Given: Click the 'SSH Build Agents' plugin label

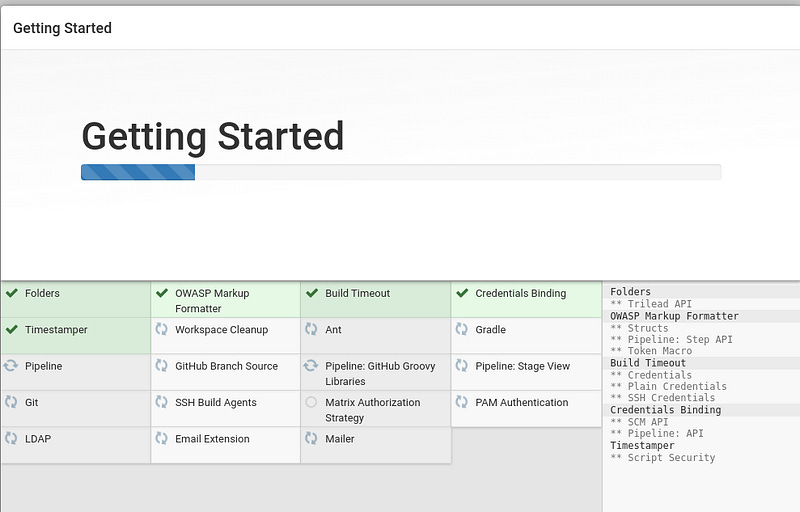Looking at the screenshot, I should [216, 402].
